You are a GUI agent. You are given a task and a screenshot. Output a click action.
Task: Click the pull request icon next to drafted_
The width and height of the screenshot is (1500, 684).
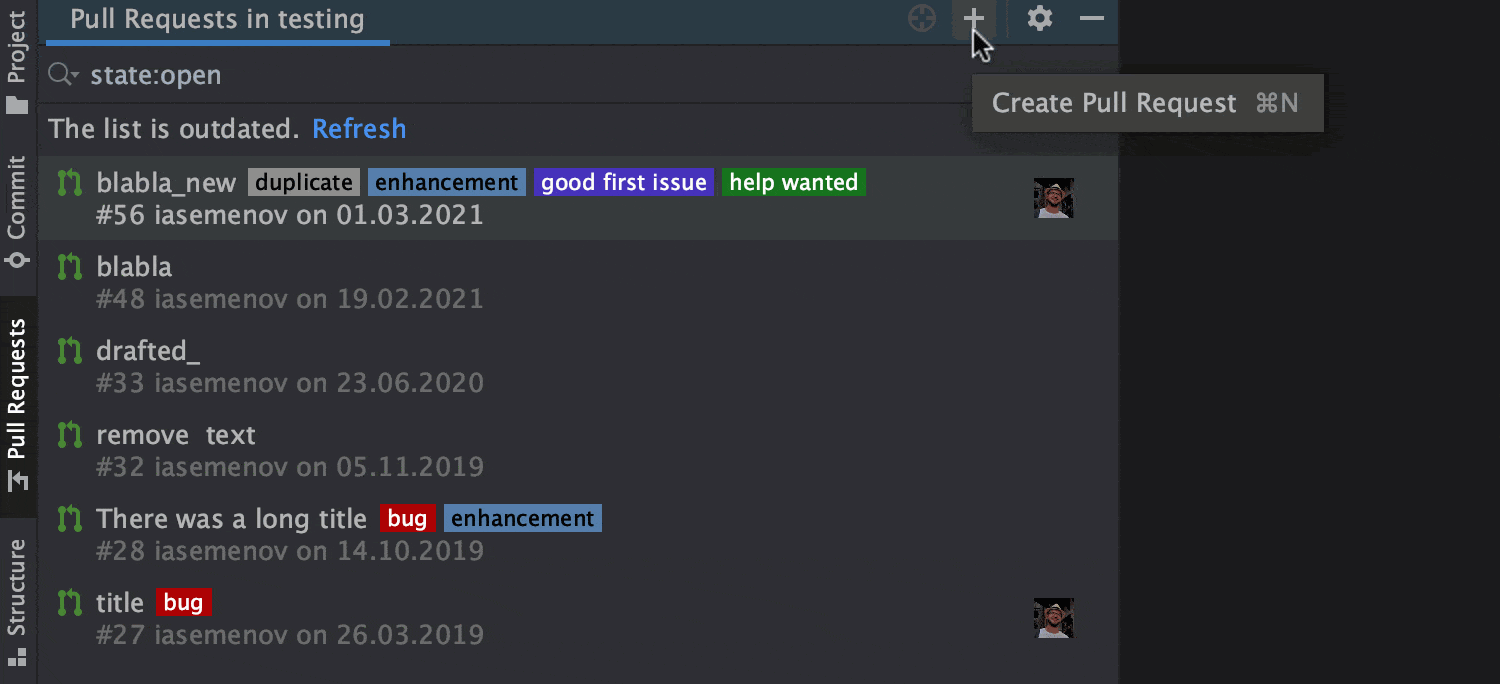pos(69,351)
